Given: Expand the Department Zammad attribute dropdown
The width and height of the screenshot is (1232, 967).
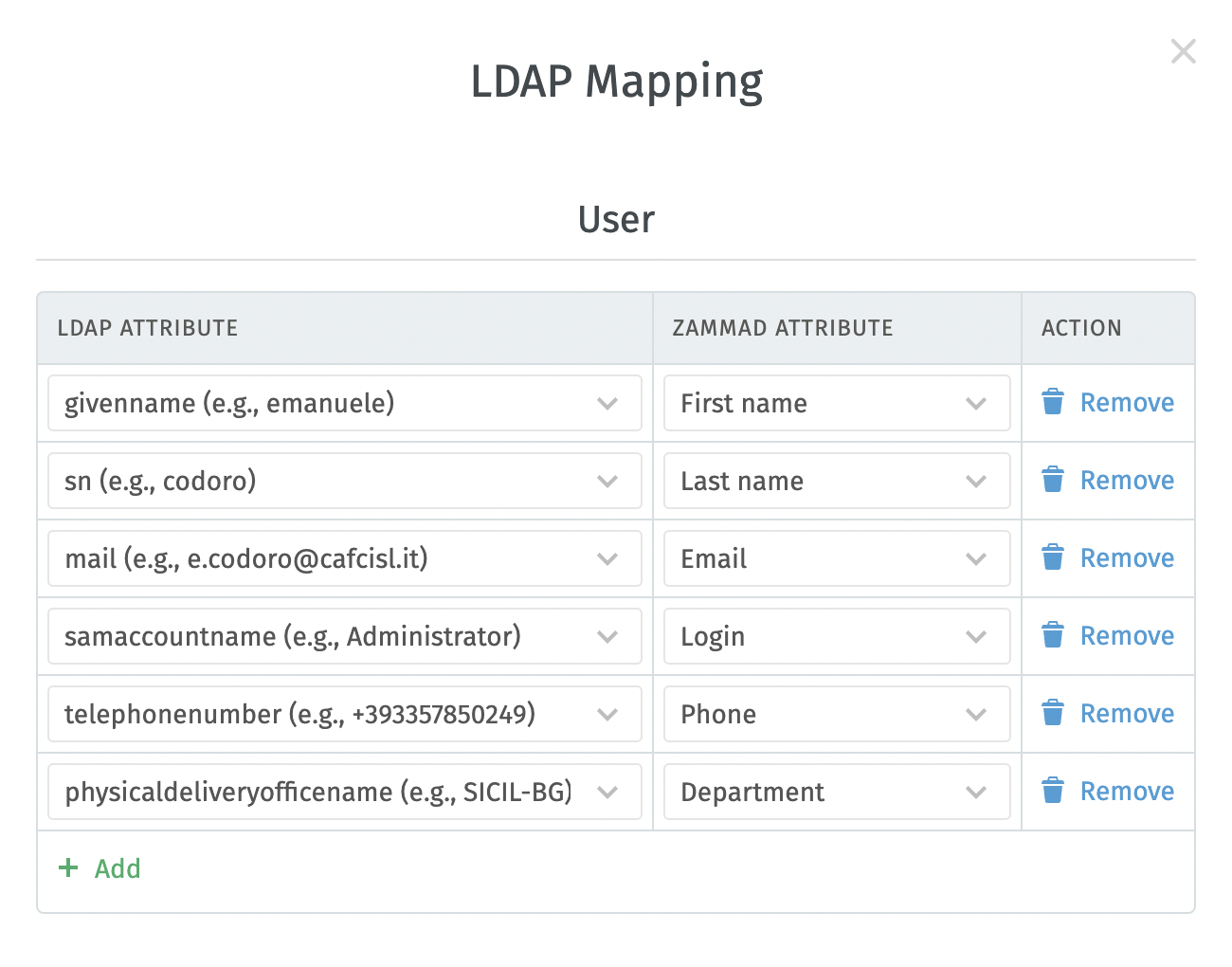Looking at the screenshot, I should click(x=976, y=792).
